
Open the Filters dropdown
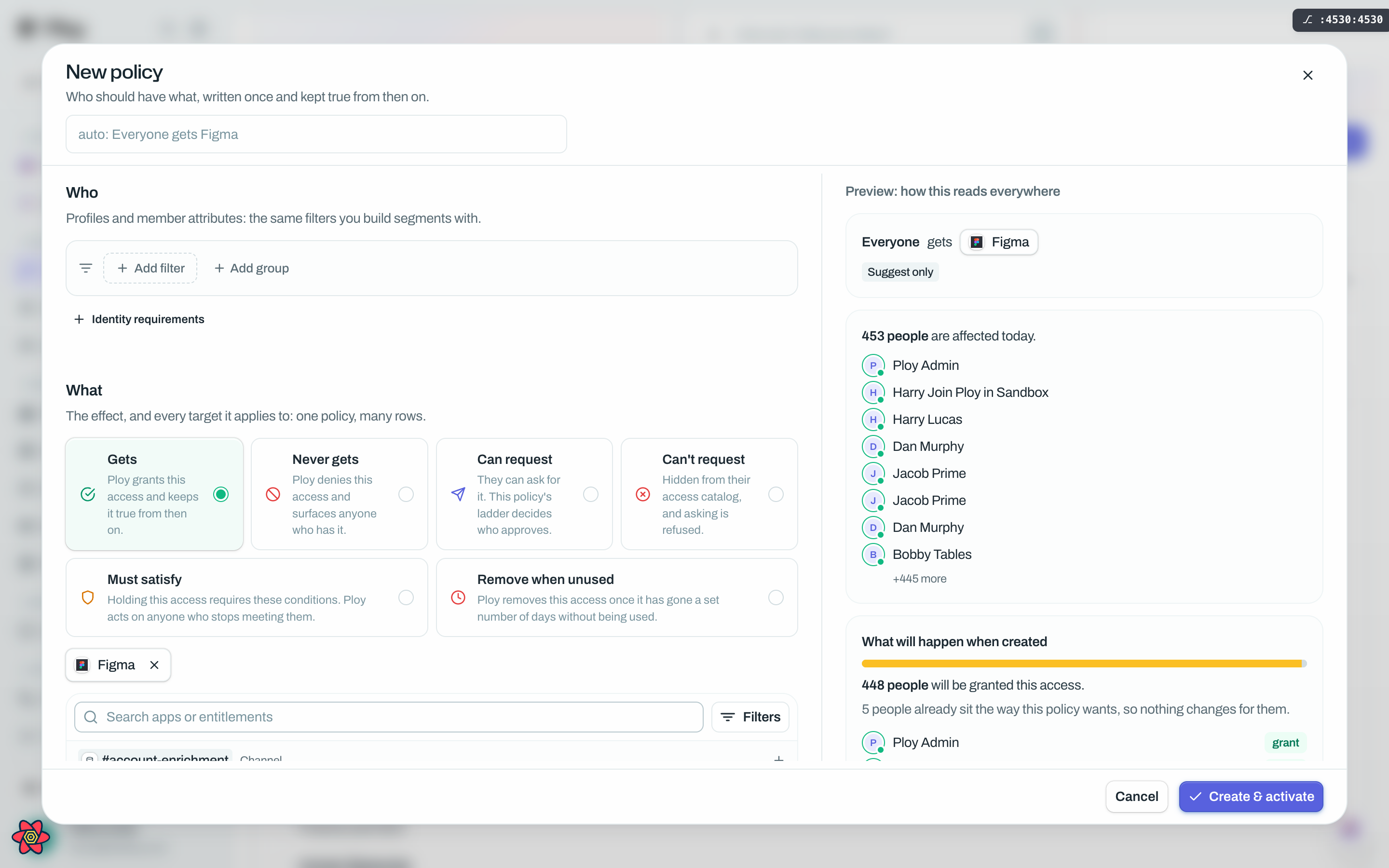(x=750, y=717)
